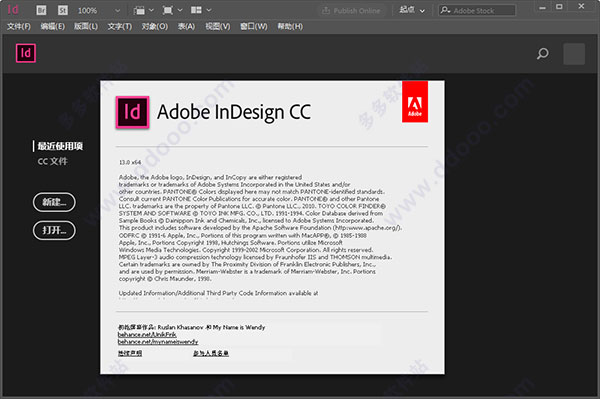Click the start screen search magnifier icon

(x=542, y=54)
